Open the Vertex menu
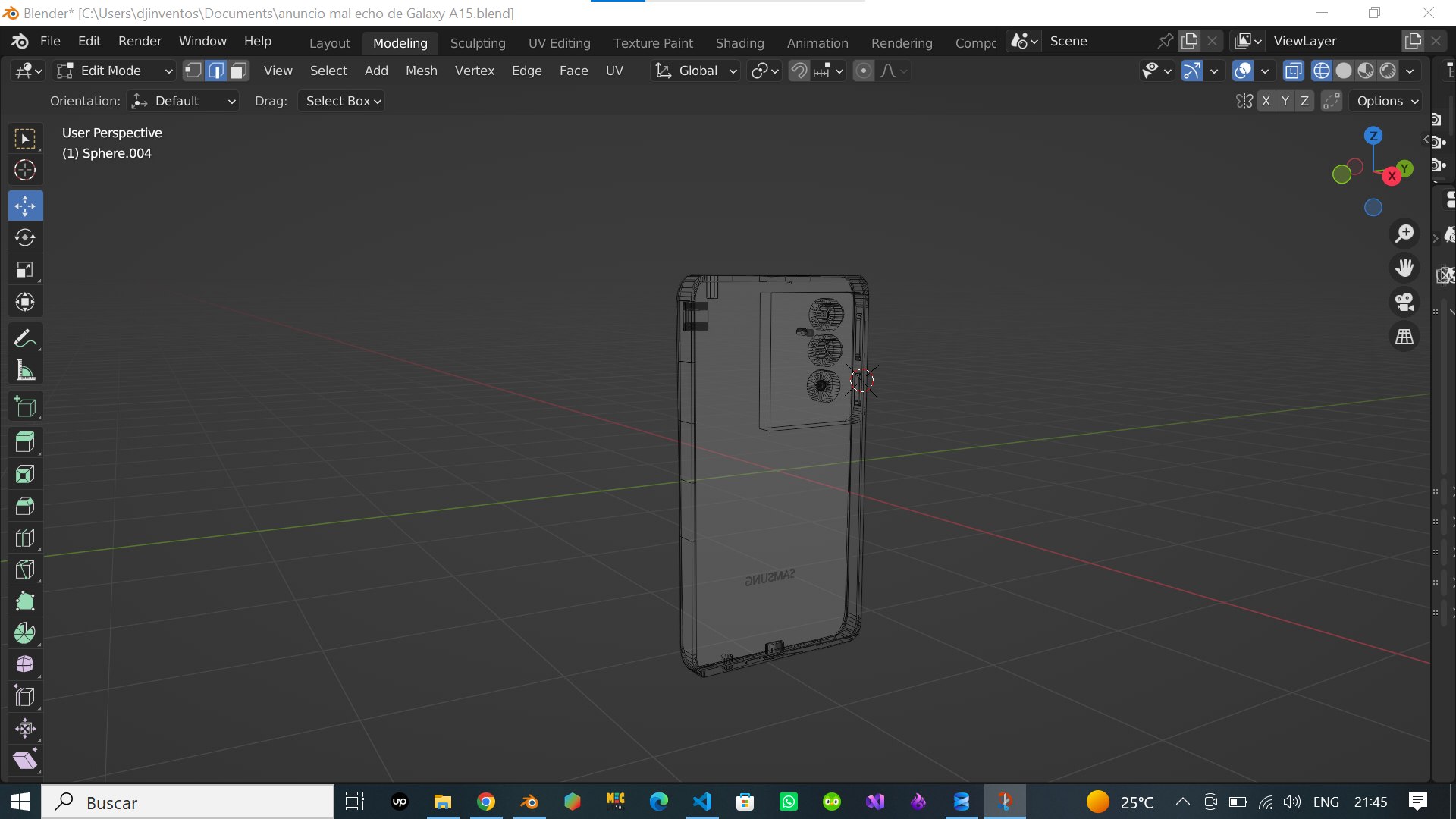The image size is (1456, 819). pyautogui.click(x=474, y=71)
